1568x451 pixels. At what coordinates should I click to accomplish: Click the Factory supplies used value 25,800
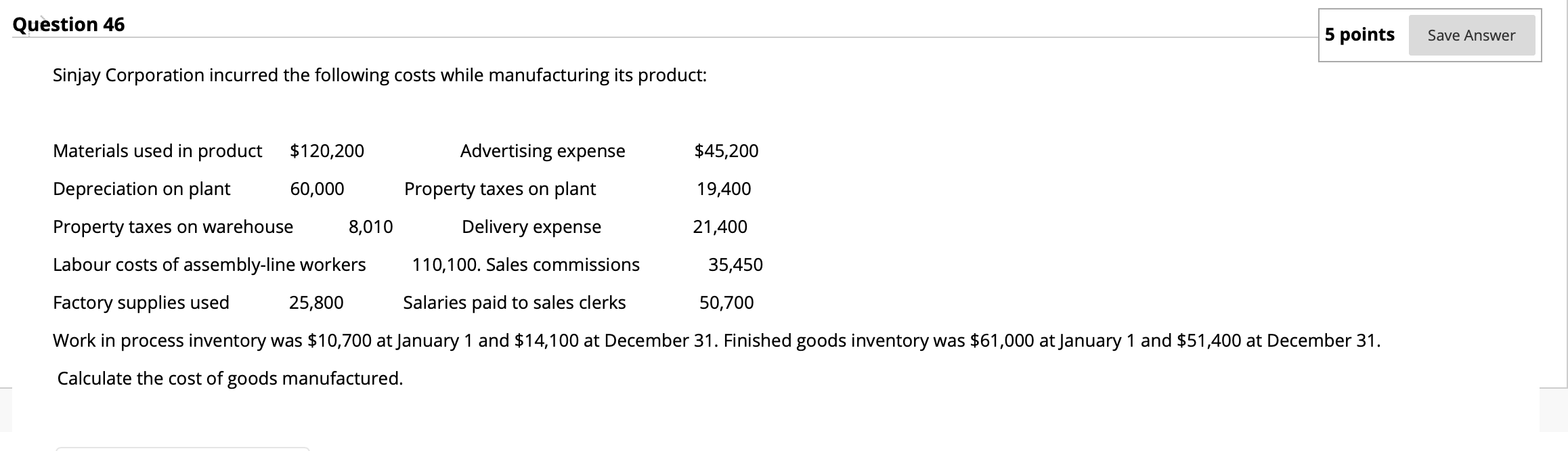pos(315,303)
